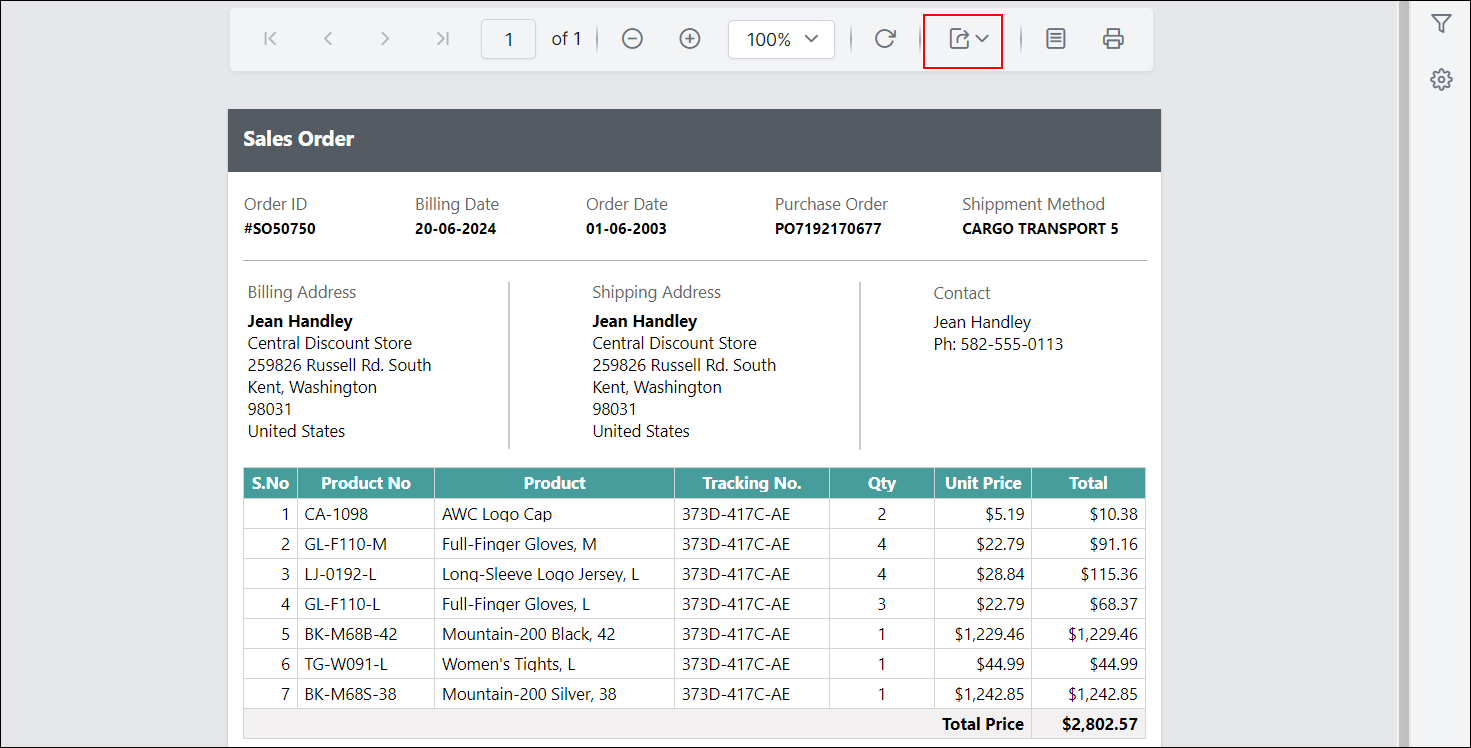Switch to print layout view

coord(1055,39)
